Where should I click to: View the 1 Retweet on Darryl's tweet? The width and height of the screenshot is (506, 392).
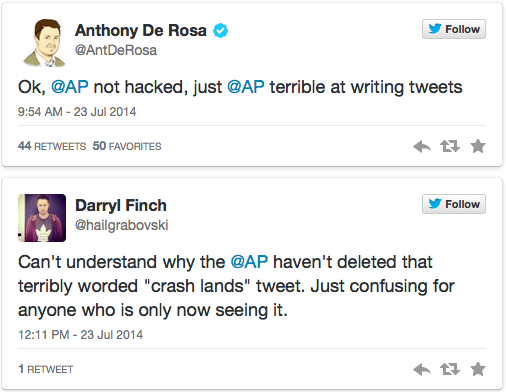(x=46, y=369)
